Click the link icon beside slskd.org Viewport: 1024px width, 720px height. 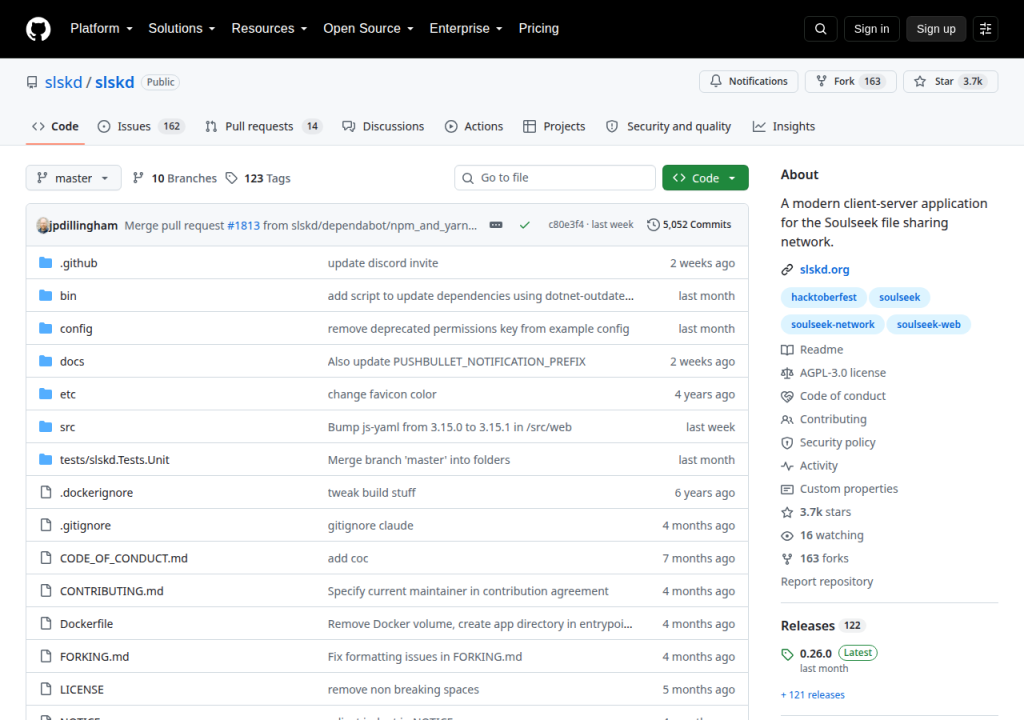[x=787, y=269]
